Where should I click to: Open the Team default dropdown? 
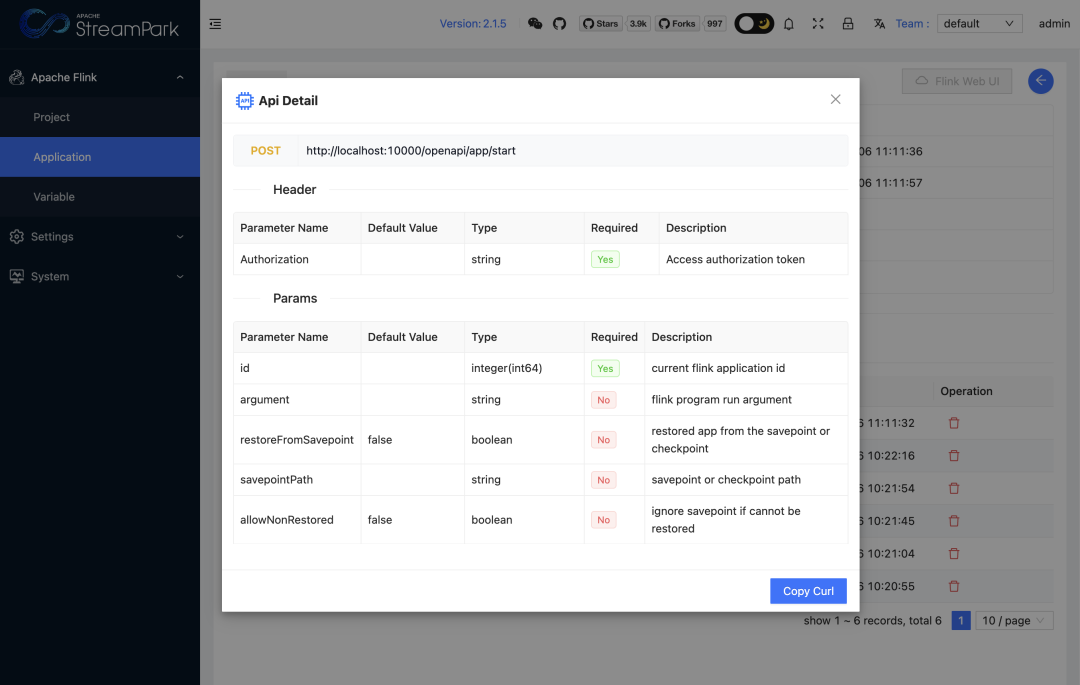point(978,24)
